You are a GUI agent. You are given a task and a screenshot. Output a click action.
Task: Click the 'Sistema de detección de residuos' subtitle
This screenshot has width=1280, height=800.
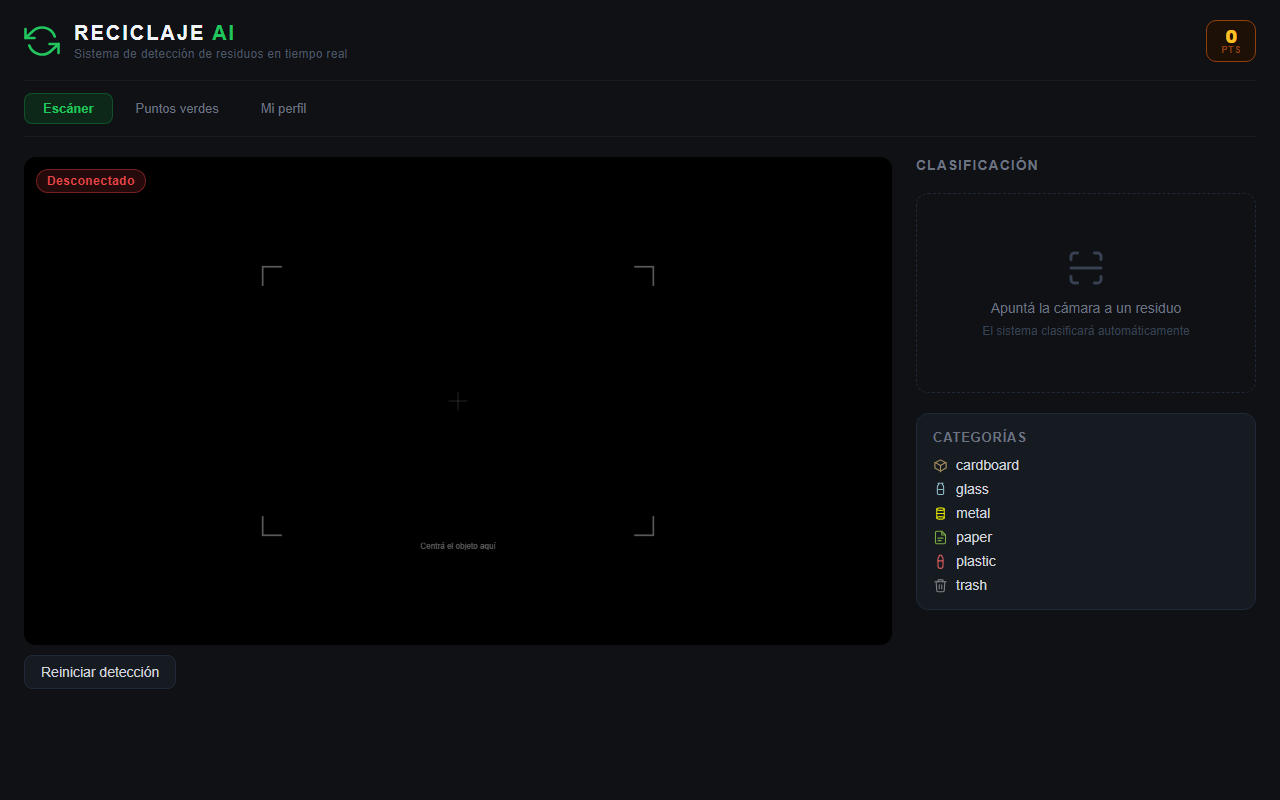pyautogui.click(x=211, y=54)
